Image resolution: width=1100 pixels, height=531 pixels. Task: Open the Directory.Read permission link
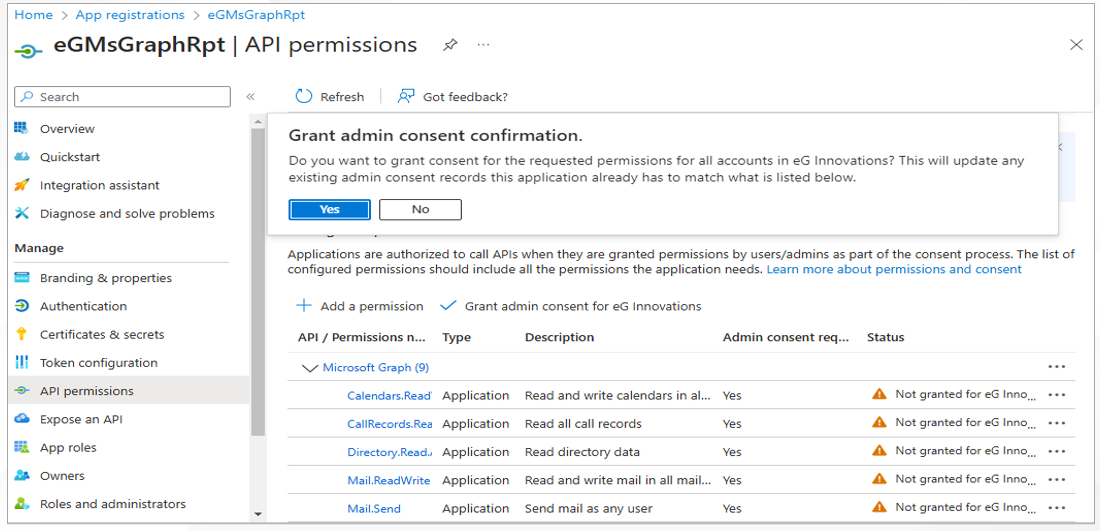(x=389, y=452)
